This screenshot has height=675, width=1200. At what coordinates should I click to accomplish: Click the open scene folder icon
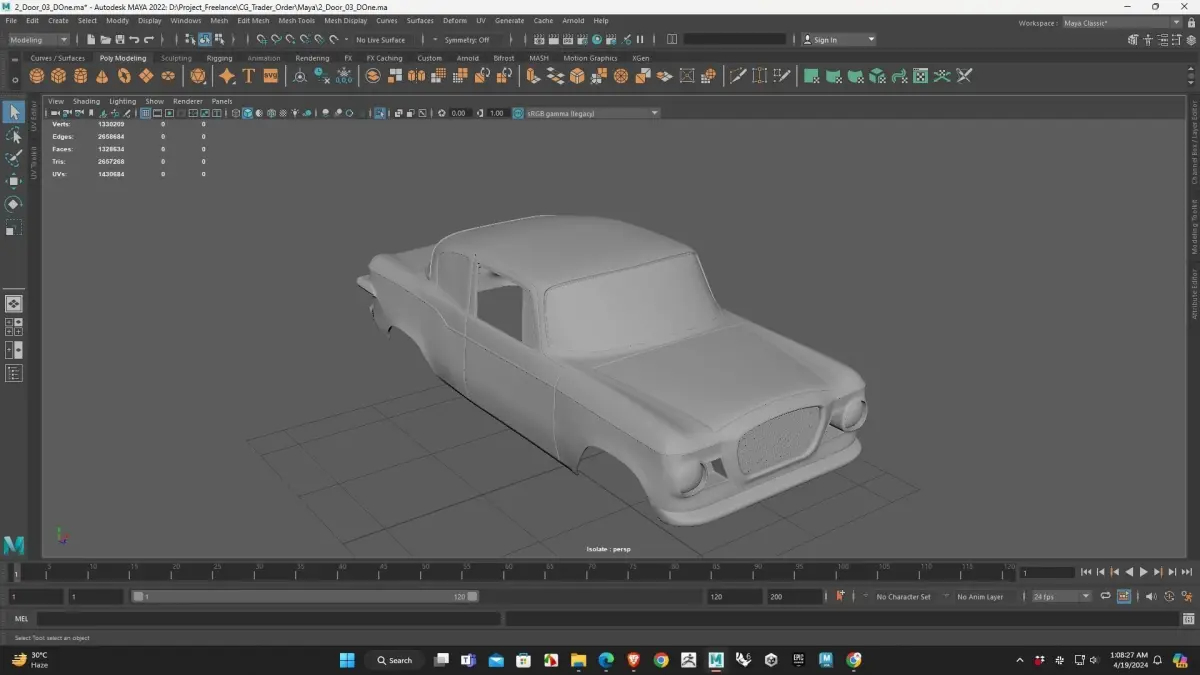[105, 40]
